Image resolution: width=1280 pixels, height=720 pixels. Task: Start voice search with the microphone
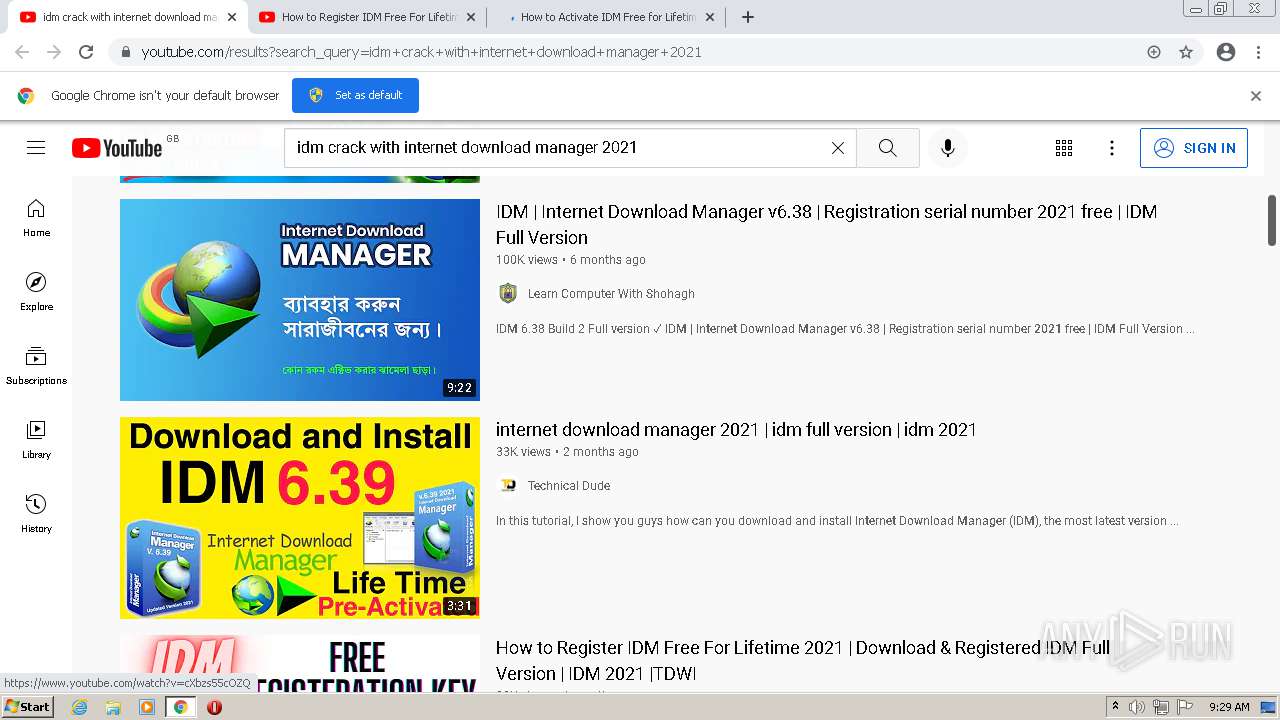pos(948,148)
